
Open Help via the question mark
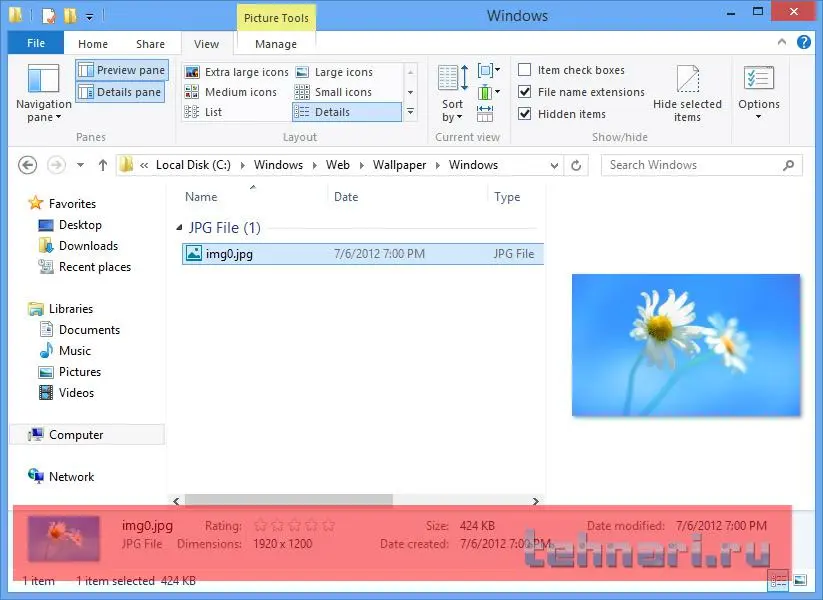point(804,42)
